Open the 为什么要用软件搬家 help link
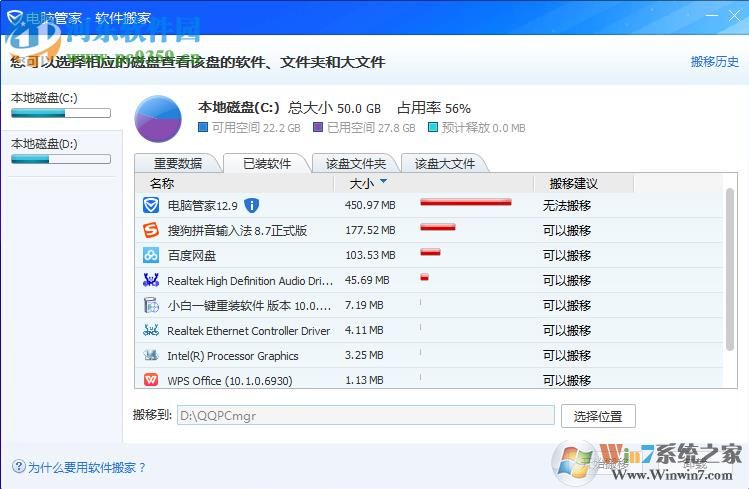 pos(86,467)
